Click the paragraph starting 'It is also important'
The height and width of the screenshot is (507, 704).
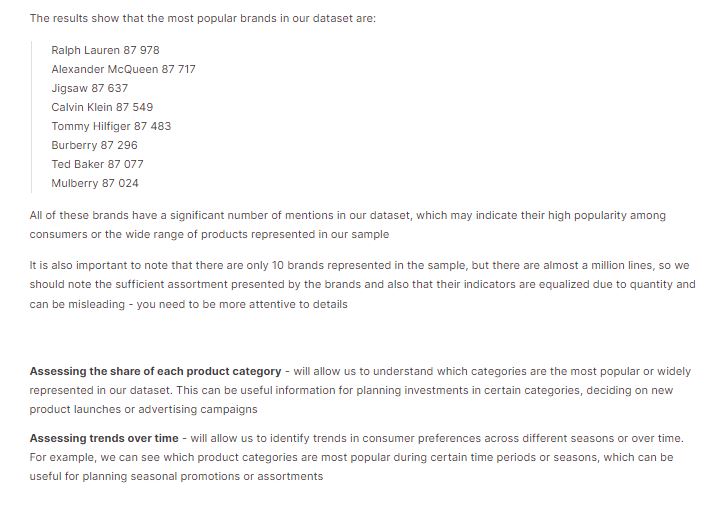pyautogui.click(x=362, y=285)
